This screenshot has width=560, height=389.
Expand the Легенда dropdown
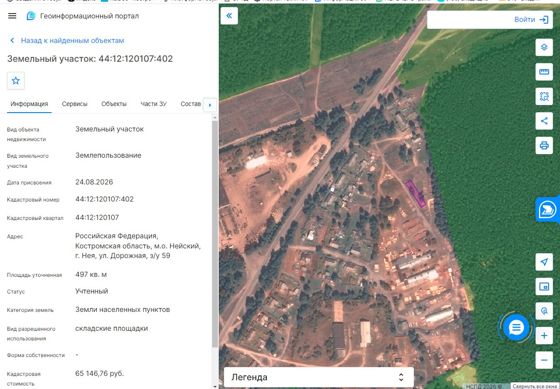319,377
